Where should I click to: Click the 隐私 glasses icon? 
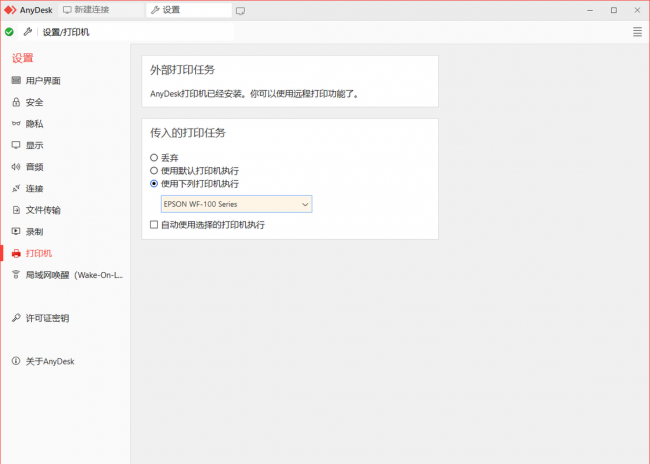(x=16, y=124)
